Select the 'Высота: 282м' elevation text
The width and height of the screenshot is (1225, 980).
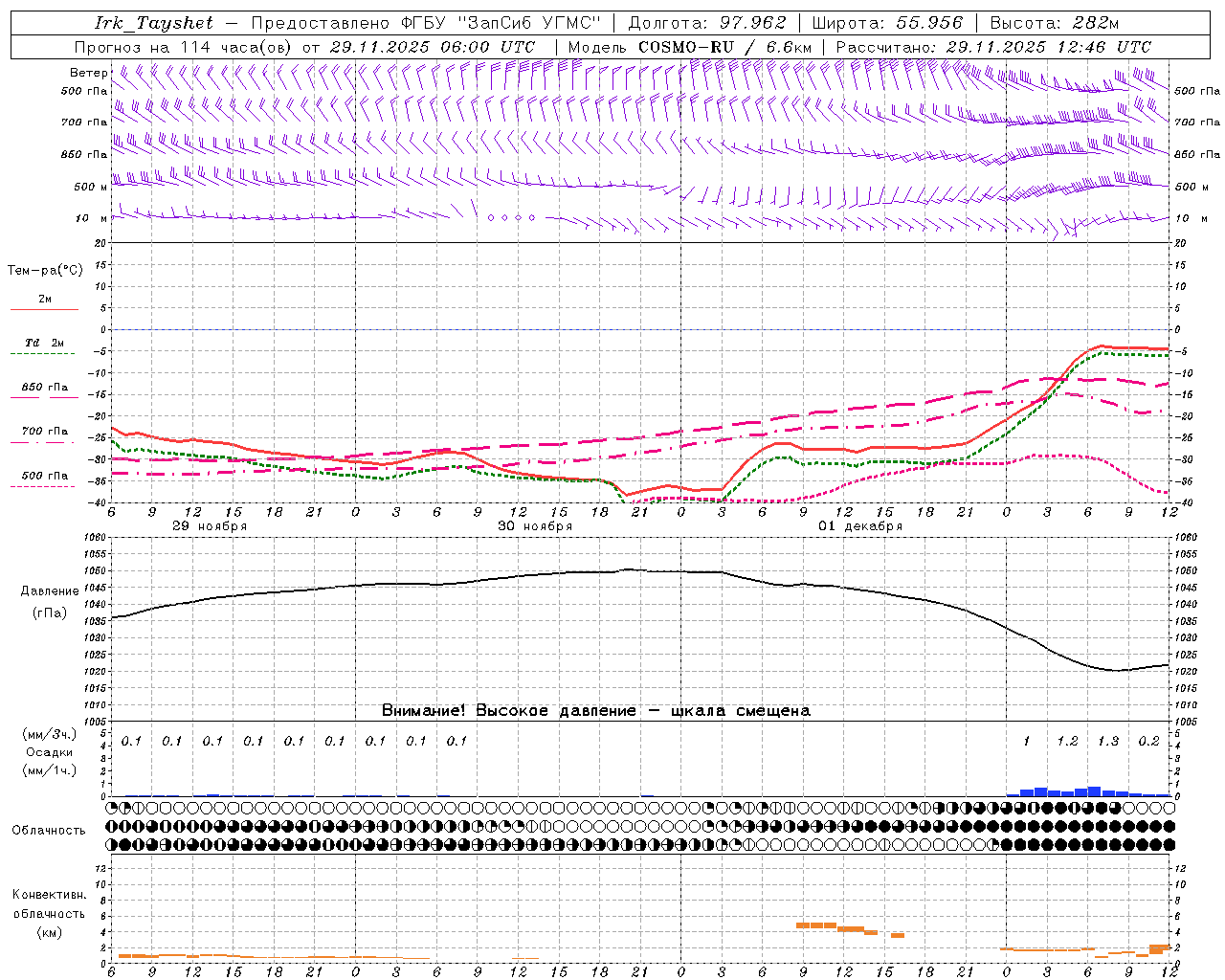point(1054,23)
